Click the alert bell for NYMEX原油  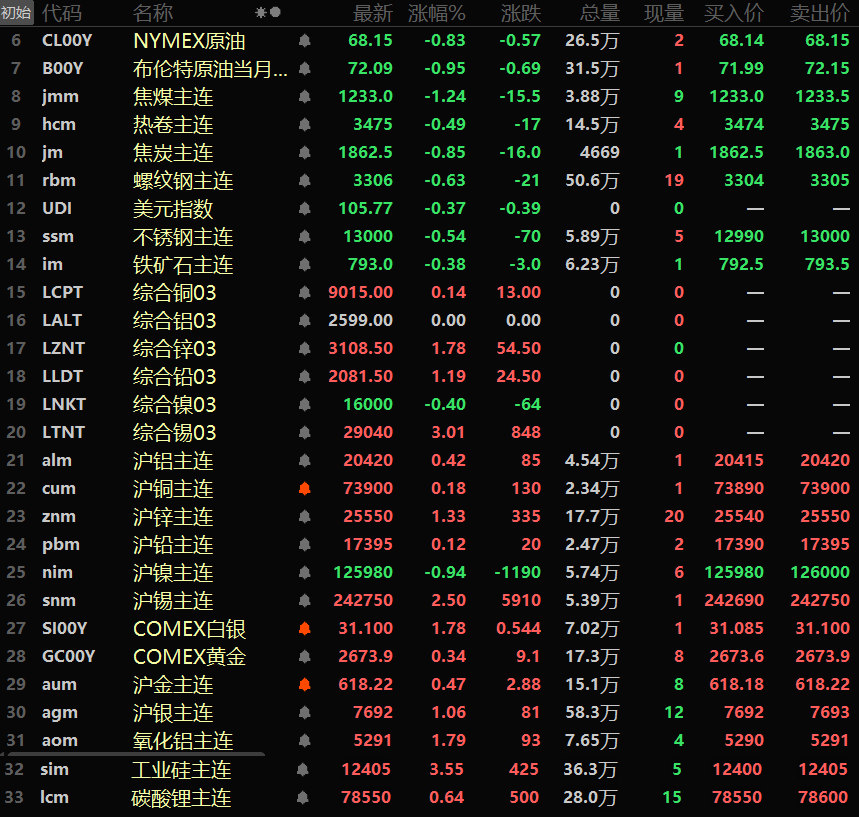(305, 41)
